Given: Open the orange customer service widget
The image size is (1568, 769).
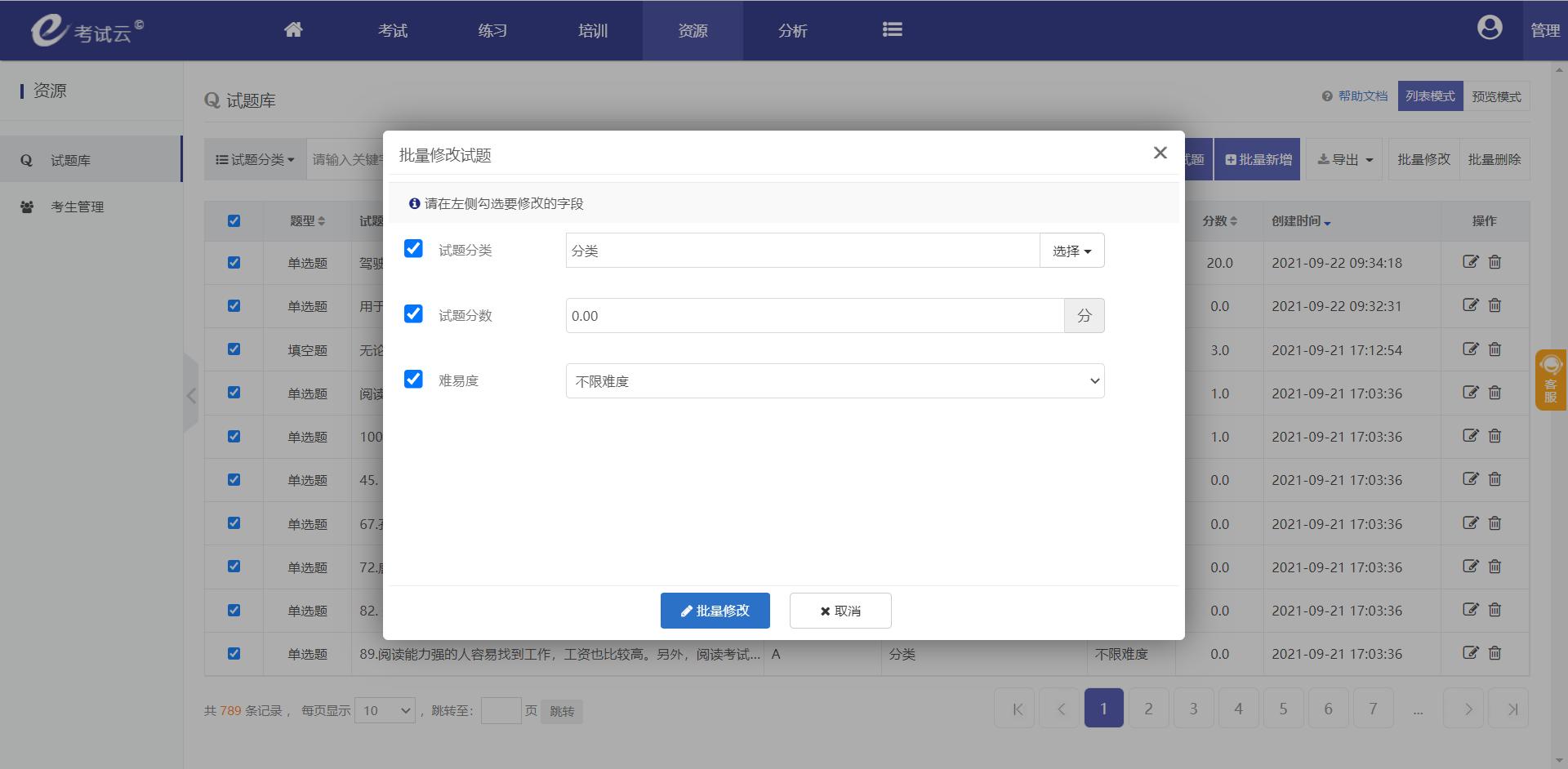Looking at the screenshot, I should pyautogui.click(x=1550, y=380).
